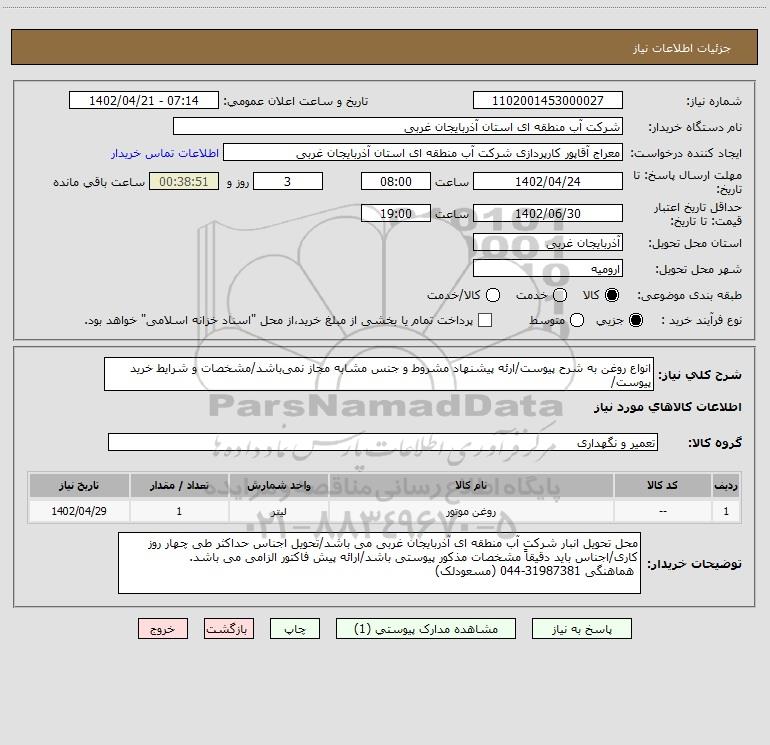Image resolution: width=770 pixels, height=745 pixels.
Task: Click the deadline time field 08:00
Action: pyautogui.click(x=396, y=181)
